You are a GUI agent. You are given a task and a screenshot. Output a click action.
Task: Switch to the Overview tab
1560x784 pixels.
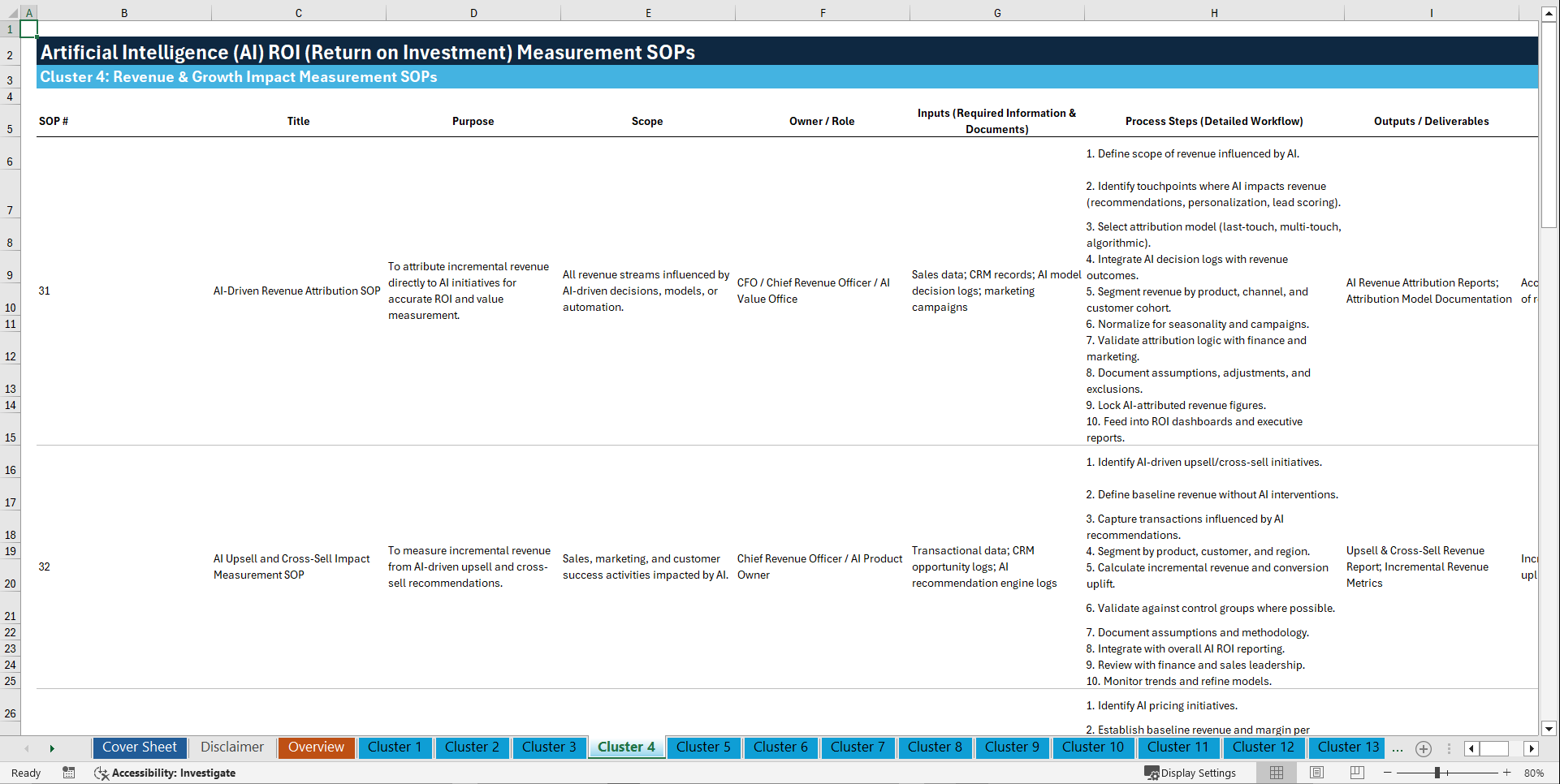click(316, 747)
